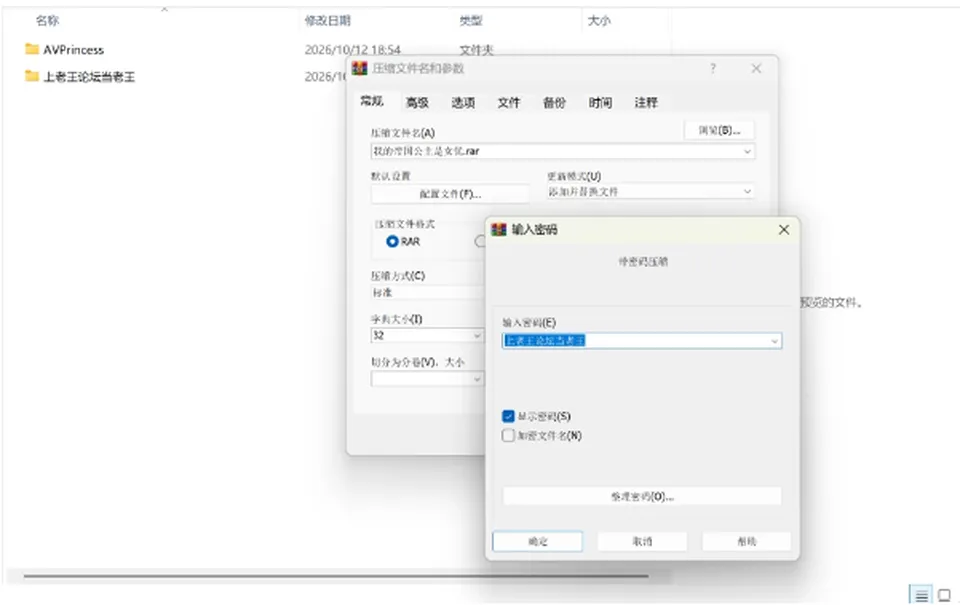Switch Explorer to large icons view
960x605 pixels.
click(x=945, y=595)
